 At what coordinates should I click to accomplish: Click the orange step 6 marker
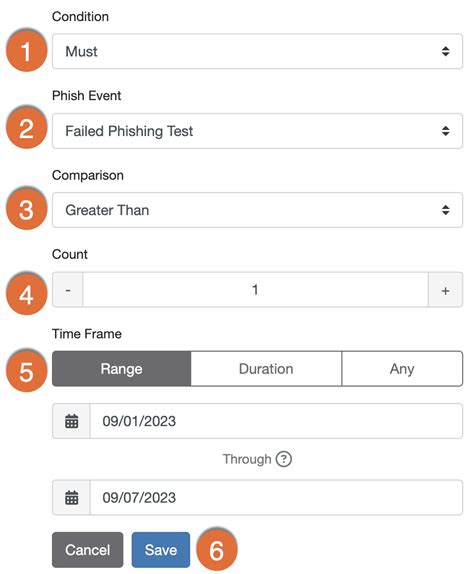(x=217, y=550)
